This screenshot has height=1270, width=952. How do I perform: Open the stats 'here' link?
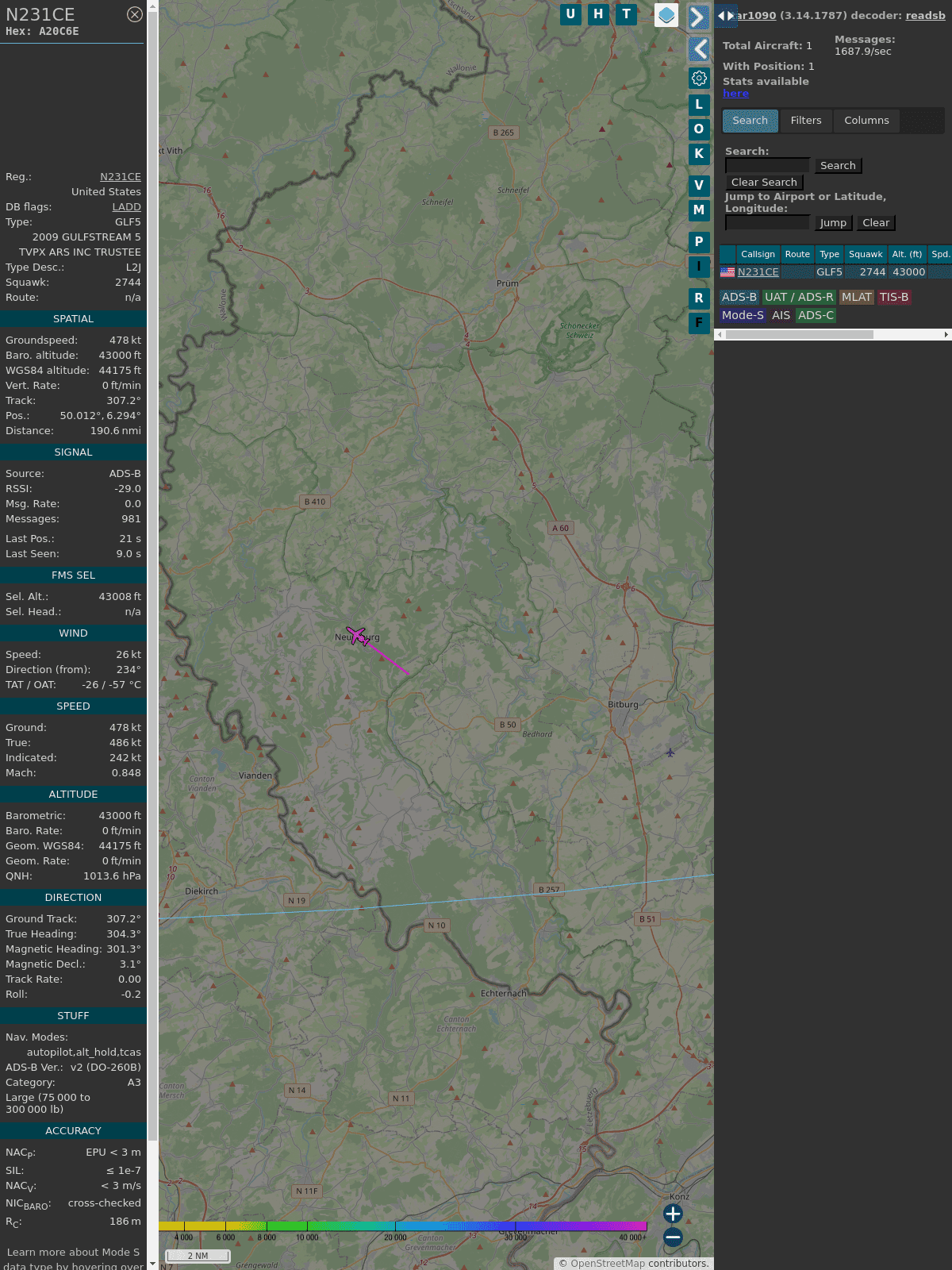(x=735, y=94)
